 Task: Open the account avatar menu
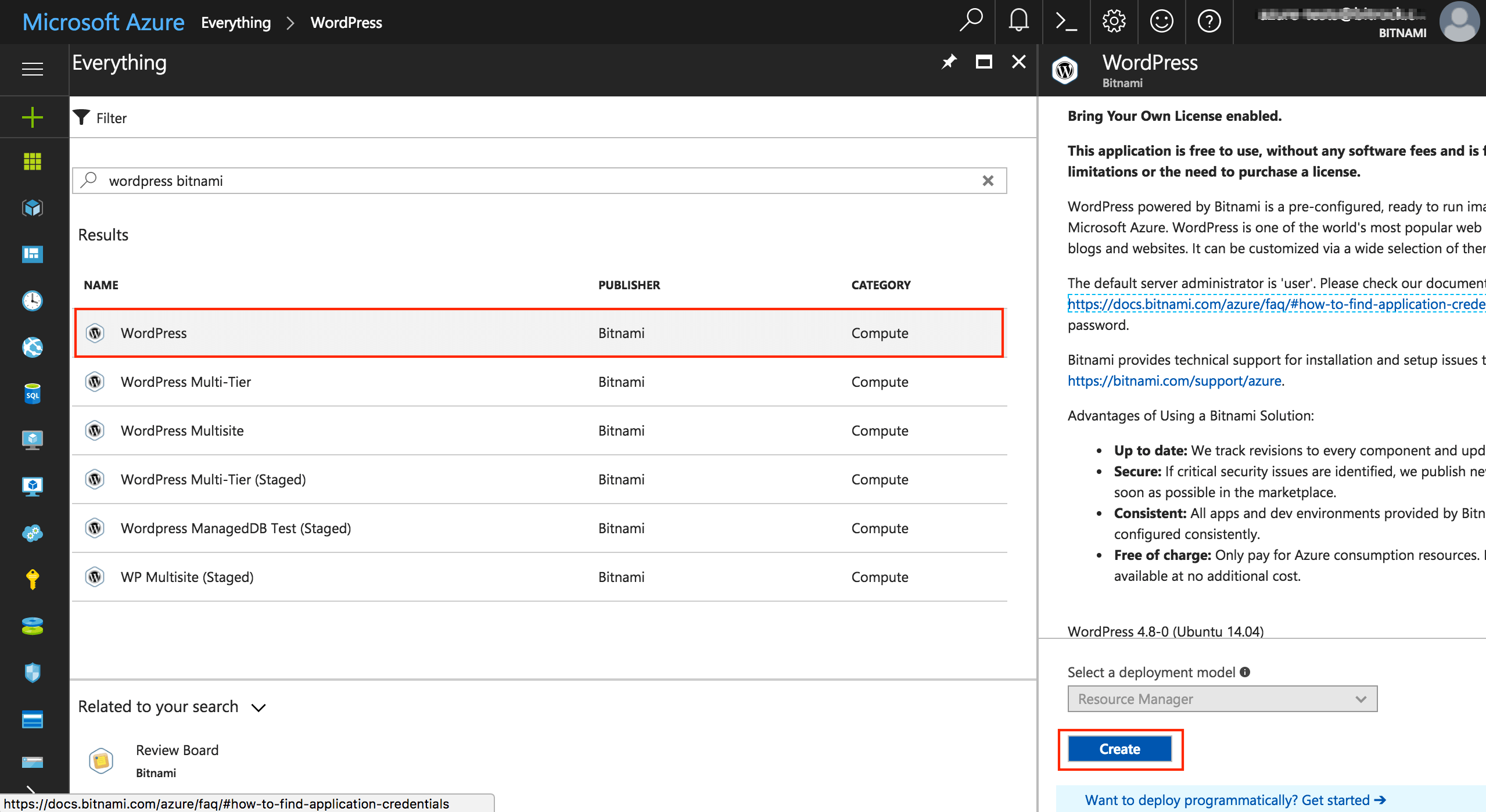(x=1459, y=21)
